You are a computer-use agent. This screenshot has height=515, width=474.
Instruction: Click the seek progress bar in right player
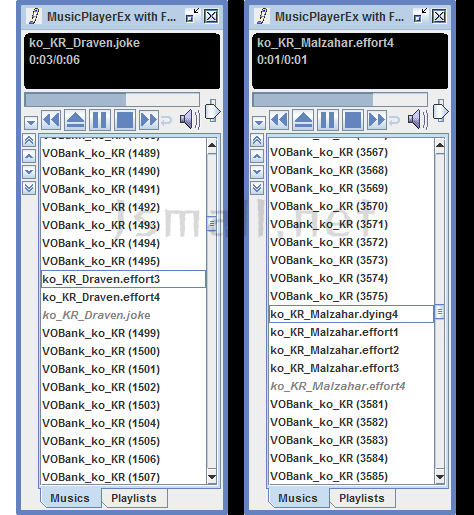(340, 100)
